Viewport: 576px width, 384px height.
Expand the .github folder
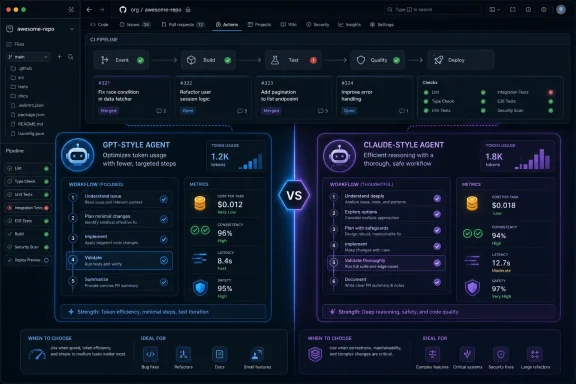coord(21,68)
